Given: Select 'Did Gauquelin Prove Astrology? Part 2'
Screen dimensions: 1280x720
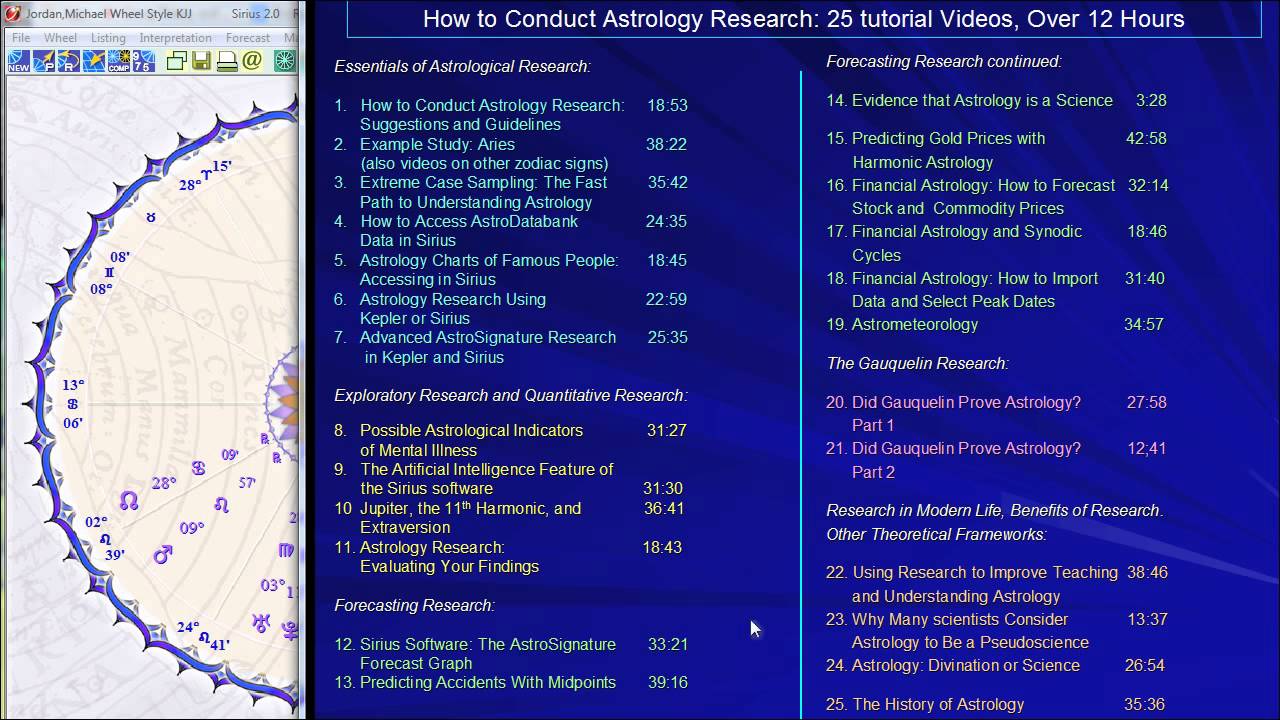Looking at the screenshot, I should pos(966,460).
